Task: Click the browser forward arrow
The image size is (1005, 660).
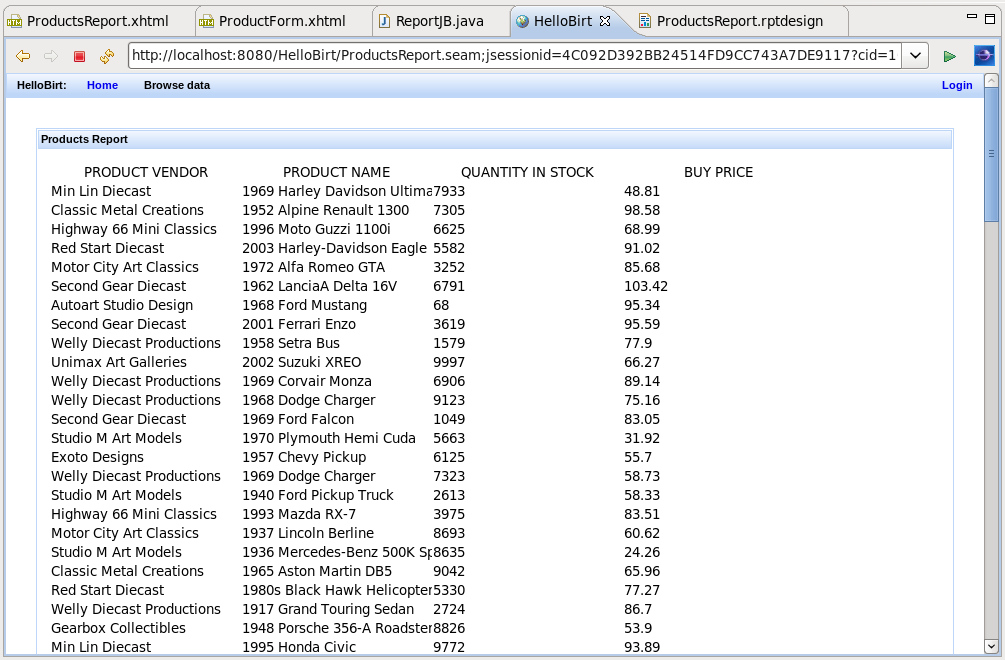Action: (51, 56)
